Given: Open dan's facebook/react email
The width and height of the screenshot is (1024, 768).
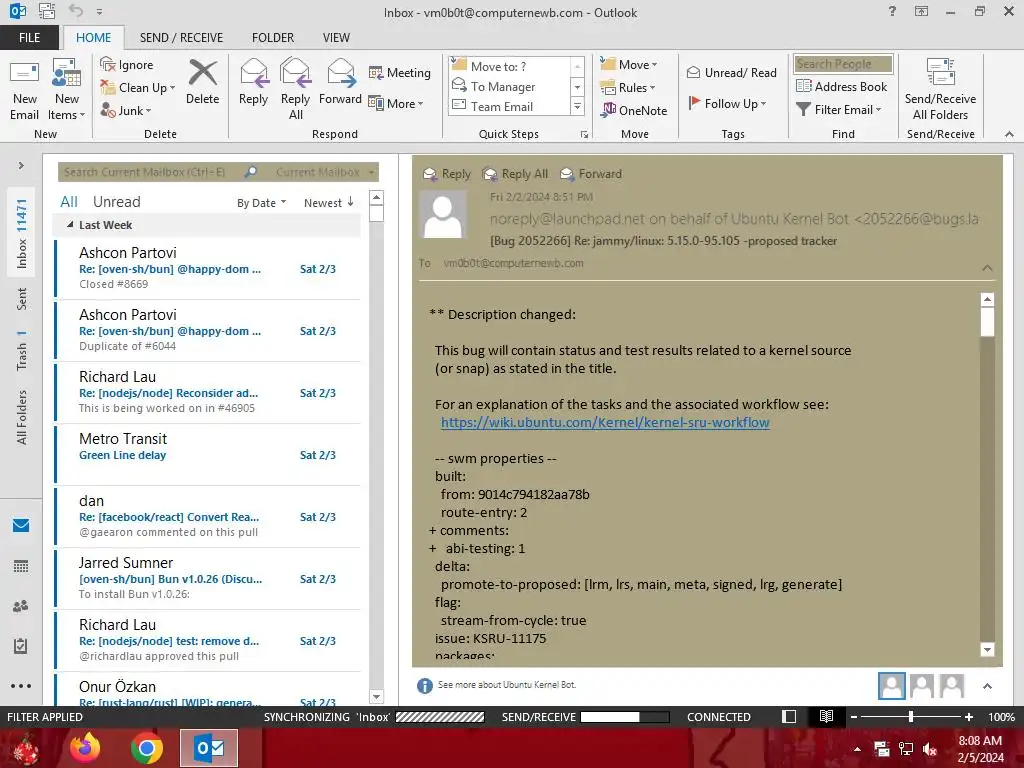Looking at the screenshot, I should click(208, 517).
